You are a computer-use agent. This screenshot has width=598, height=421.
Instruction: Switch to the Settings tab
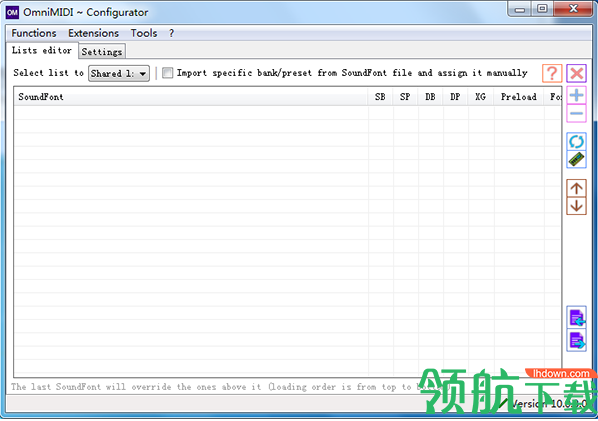102,51
